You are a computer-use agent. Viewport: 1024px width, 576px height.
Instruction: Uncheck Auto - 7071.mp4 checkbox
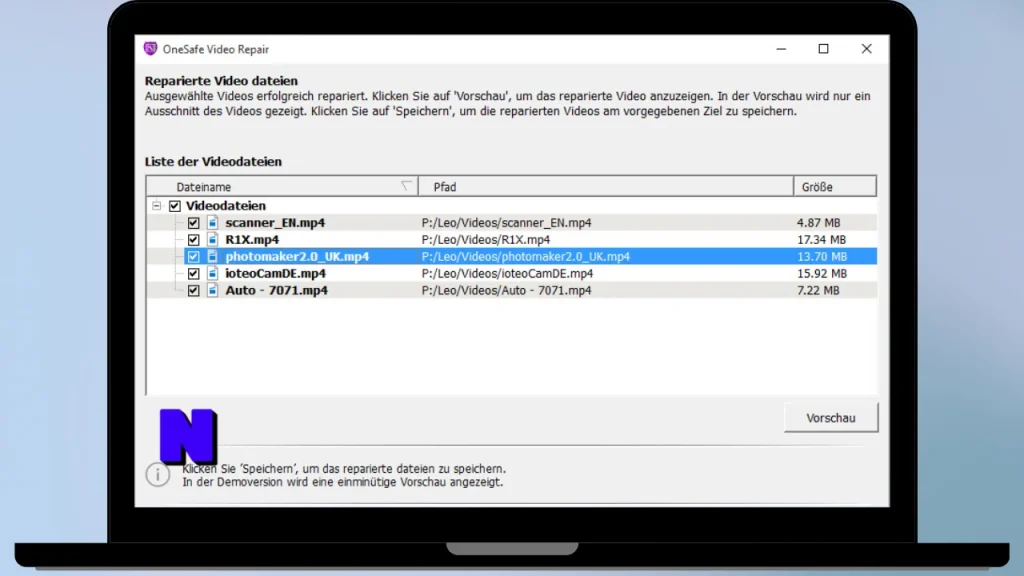click(x=193, y=291)
